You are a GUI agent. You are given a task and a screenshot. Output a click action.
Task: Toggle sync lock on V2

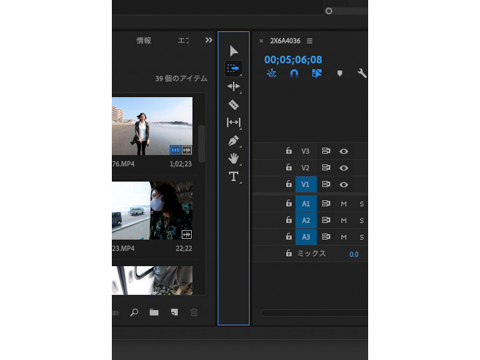pyautogui.click(x=326, y=168)
